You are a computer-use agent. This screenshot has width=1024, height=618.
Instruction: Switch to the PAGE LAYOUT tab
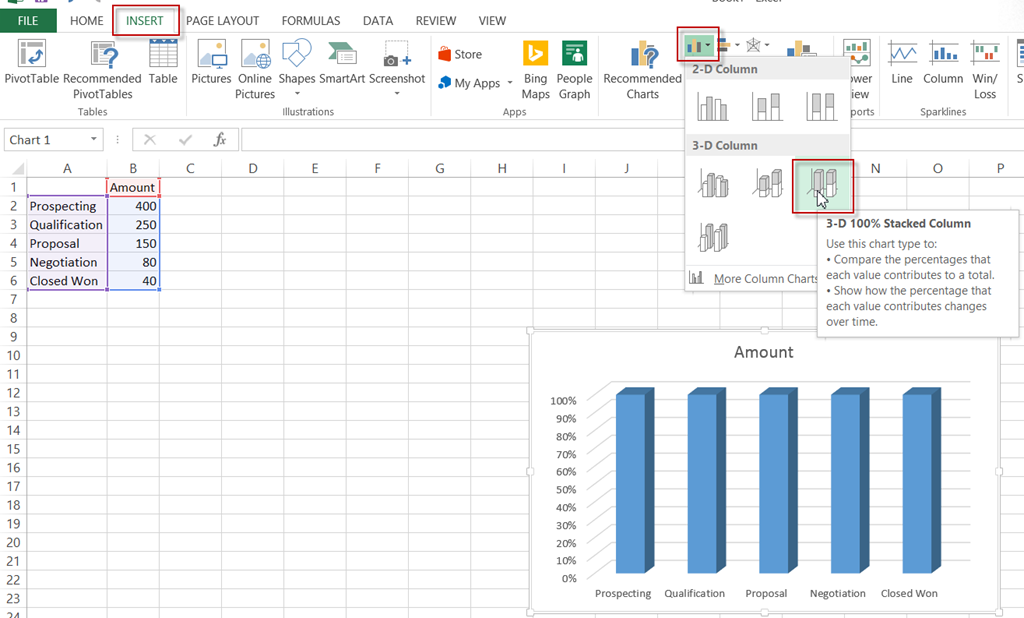[223, 21]
